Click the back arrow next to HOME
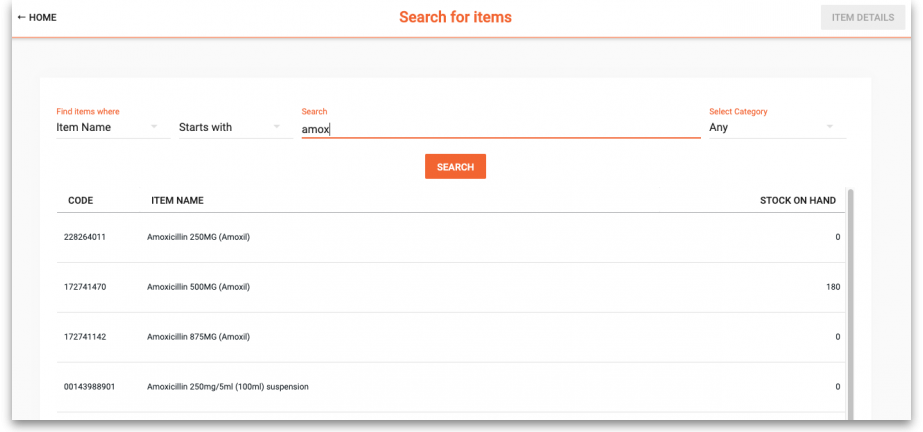Image resolution: width=923 pixels, height=432 pixels. tap(22, 17)
